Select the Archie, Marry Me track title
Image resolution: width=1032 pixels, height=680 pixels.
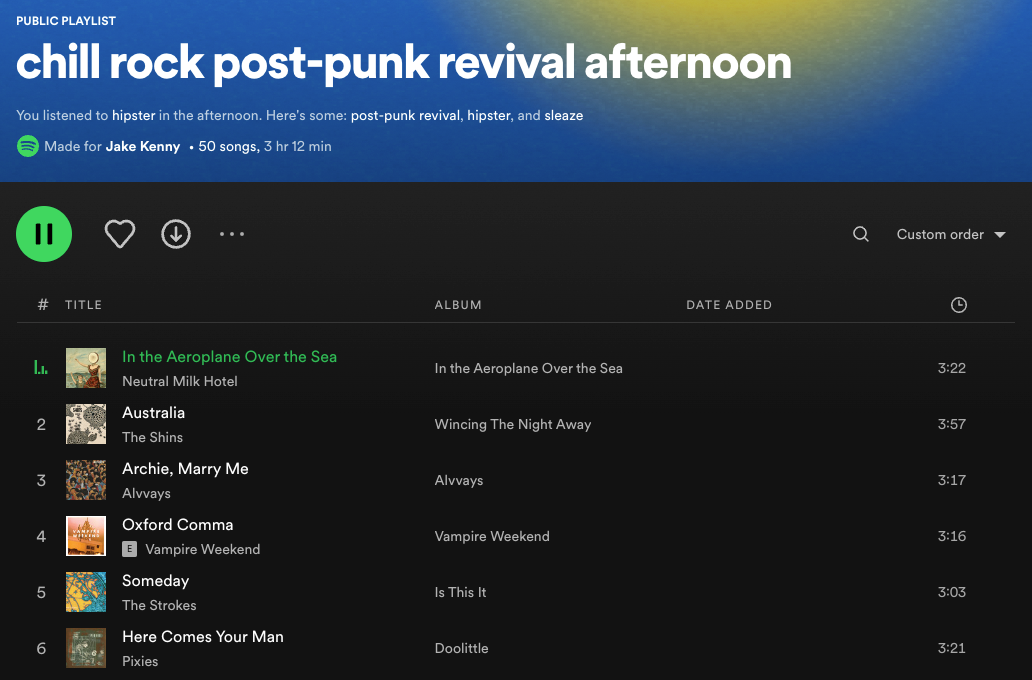coord(185,468)
